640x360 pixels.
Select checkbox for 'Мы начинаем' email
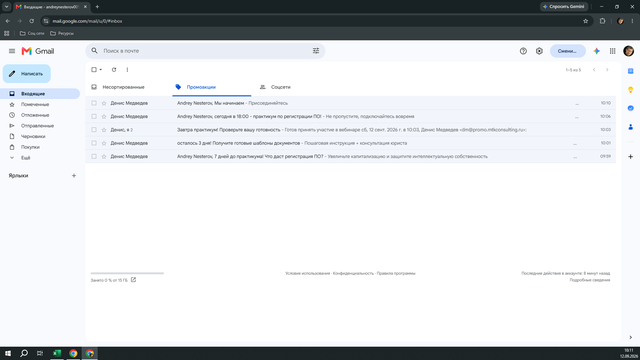click(x=94, y=103)
